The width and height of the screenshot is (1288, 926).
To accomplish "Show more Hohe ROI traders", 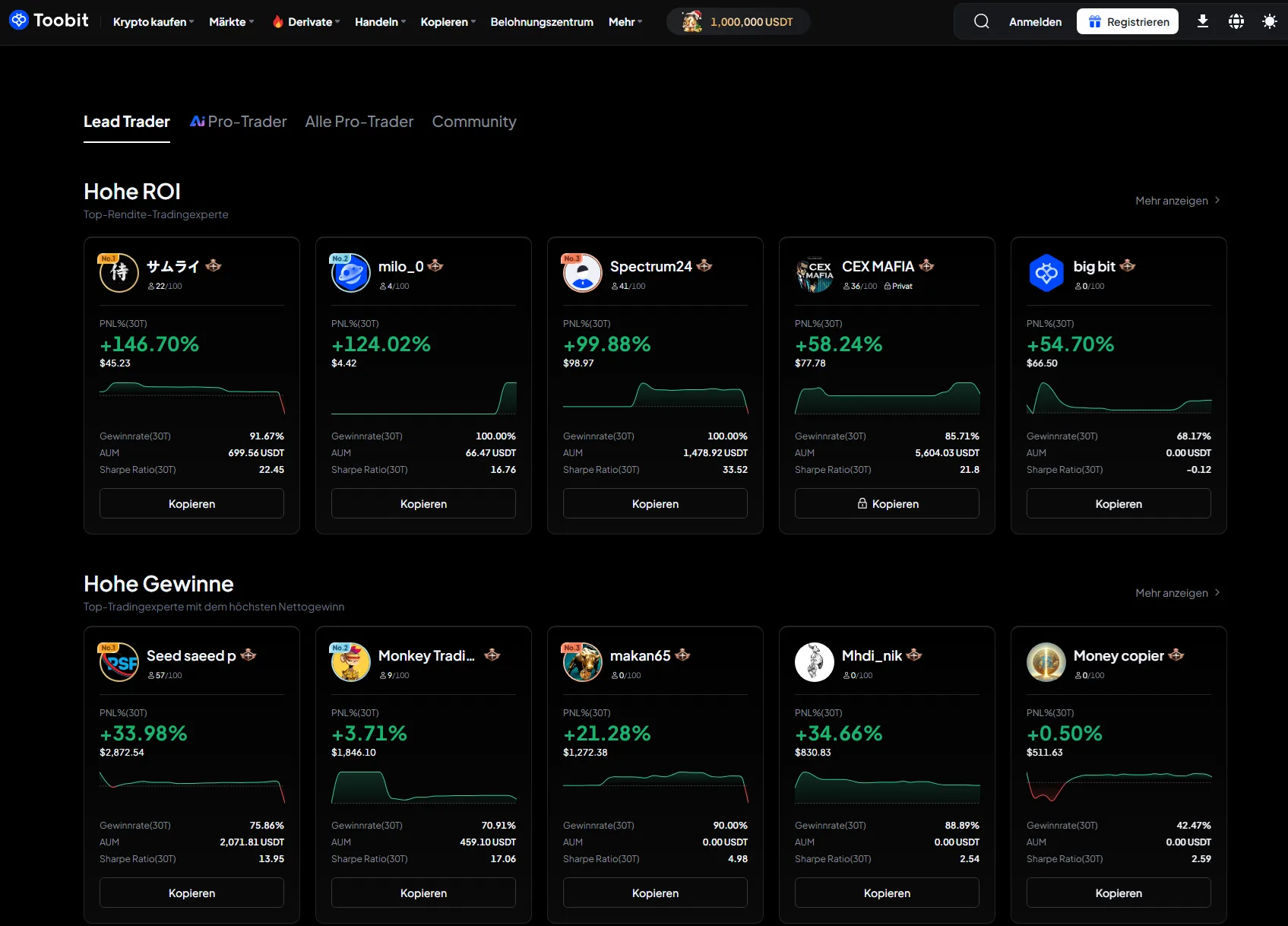I will [x=1178, y=201].
